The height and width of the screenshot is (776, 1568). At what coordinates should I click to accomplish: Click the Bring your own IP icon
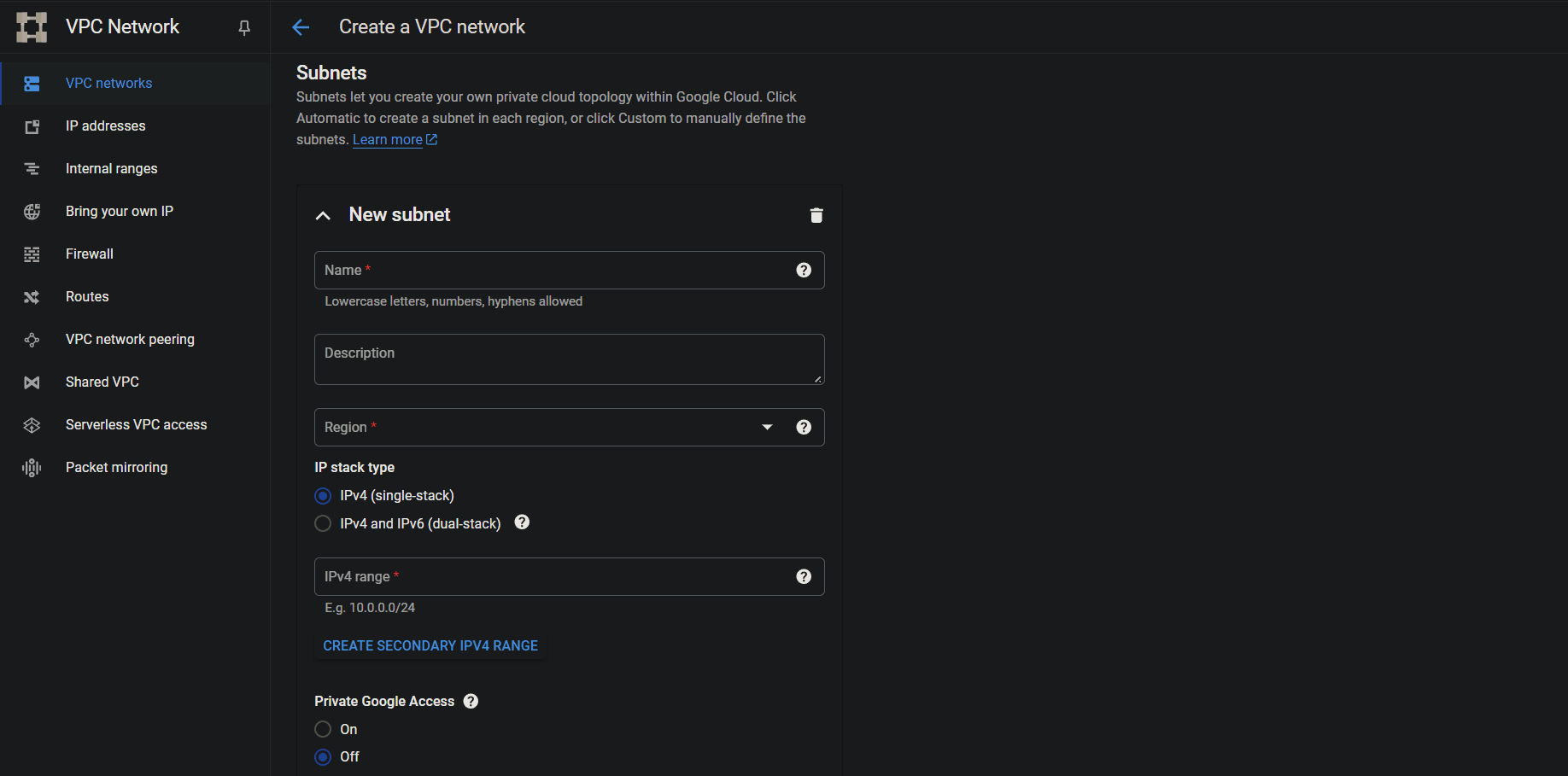click(32, 212)
